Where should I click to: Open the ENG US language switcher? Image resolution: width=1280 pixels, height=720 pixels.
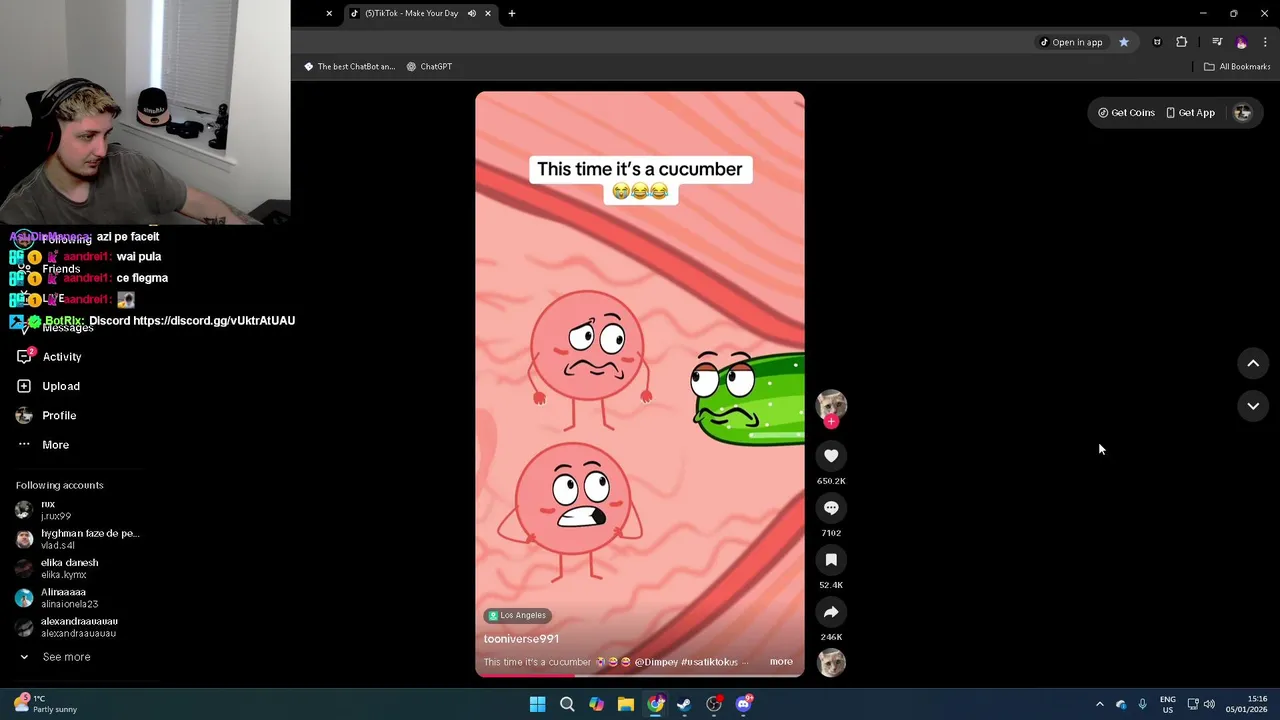point(1167,704)
